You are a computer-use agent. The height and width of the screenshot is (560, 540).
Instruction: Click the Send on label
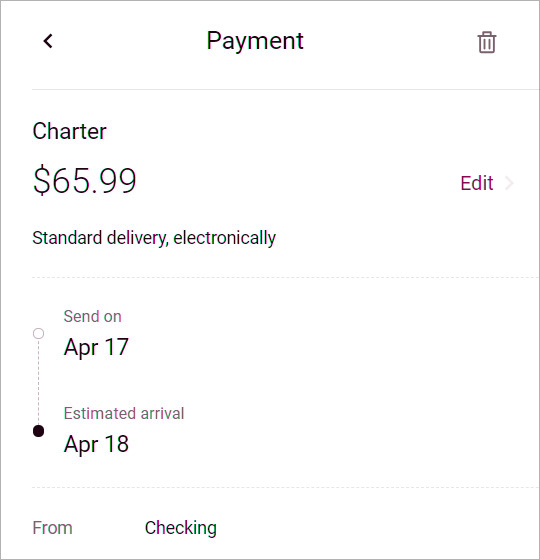[92, 316]
